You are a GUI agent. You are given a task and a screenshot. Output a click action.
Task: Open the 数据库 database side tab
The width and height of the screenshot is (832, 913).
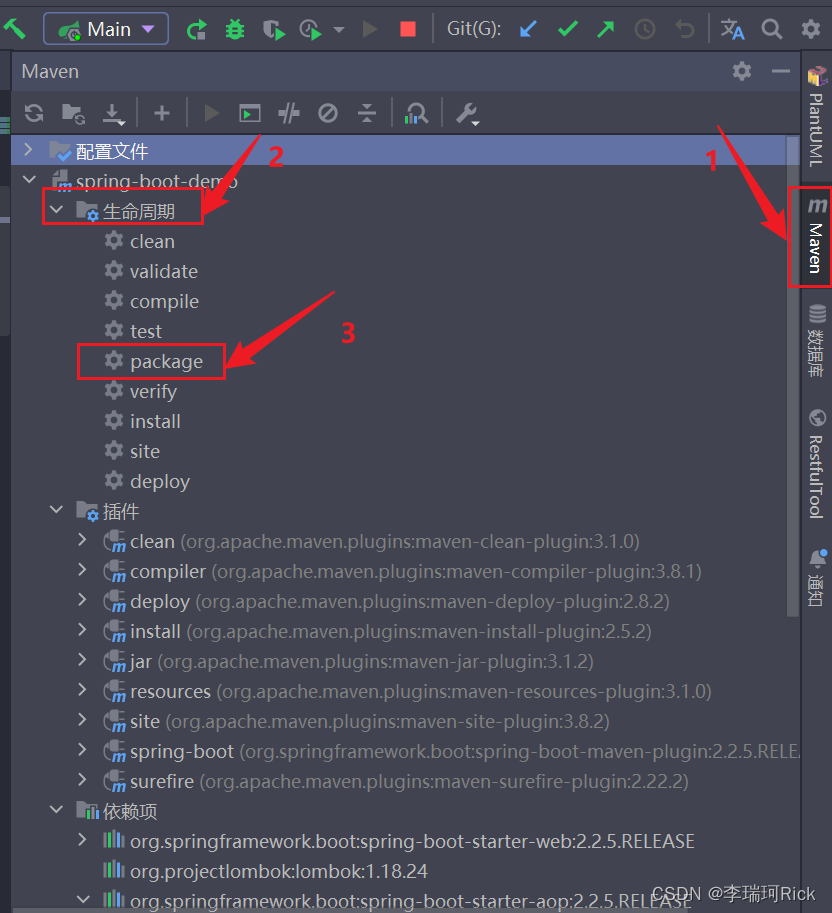[x=817, y=341]
